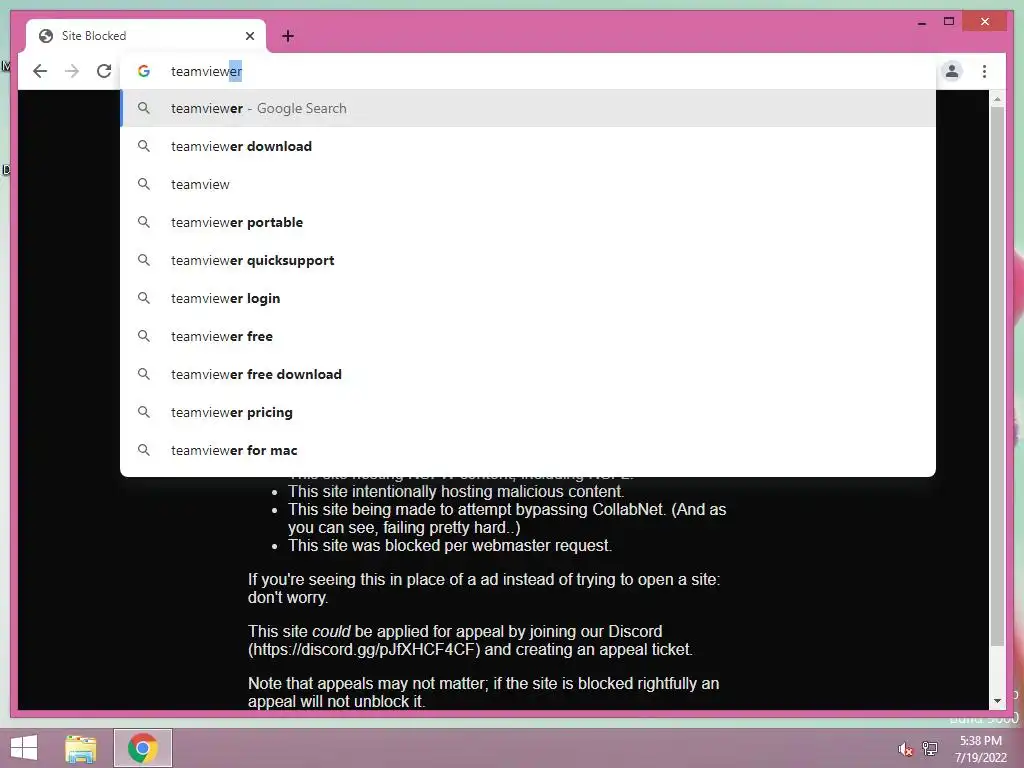This screenshot has height=768, width=1024.
Task: Pick teamviewer free suggestion
Action: pyautogui.click(x=528, y=336)
